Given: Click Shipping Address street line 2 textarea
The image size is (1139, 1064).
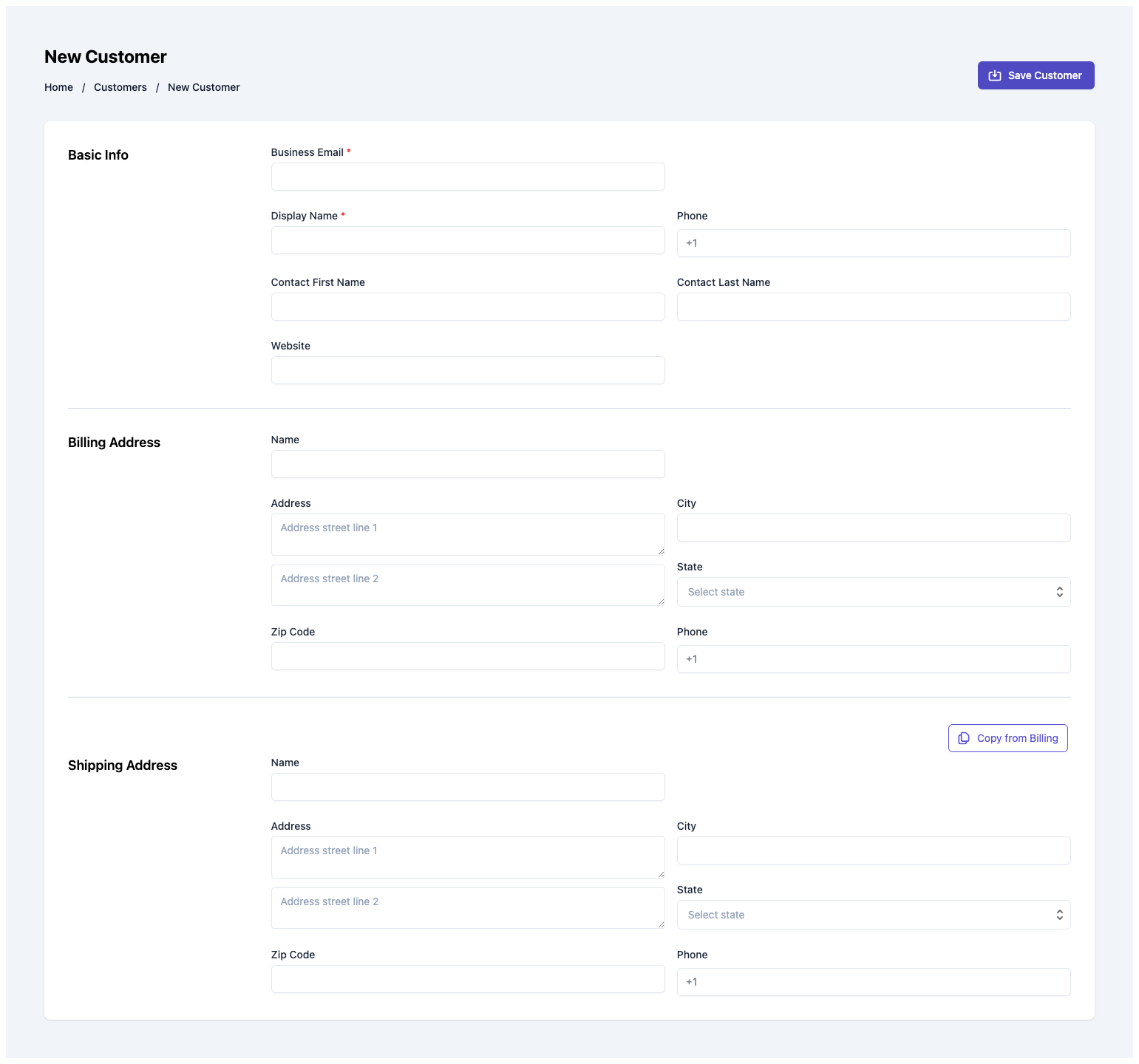Looking at the screenshot, I should pyautogui.click(x=468, y=908).
